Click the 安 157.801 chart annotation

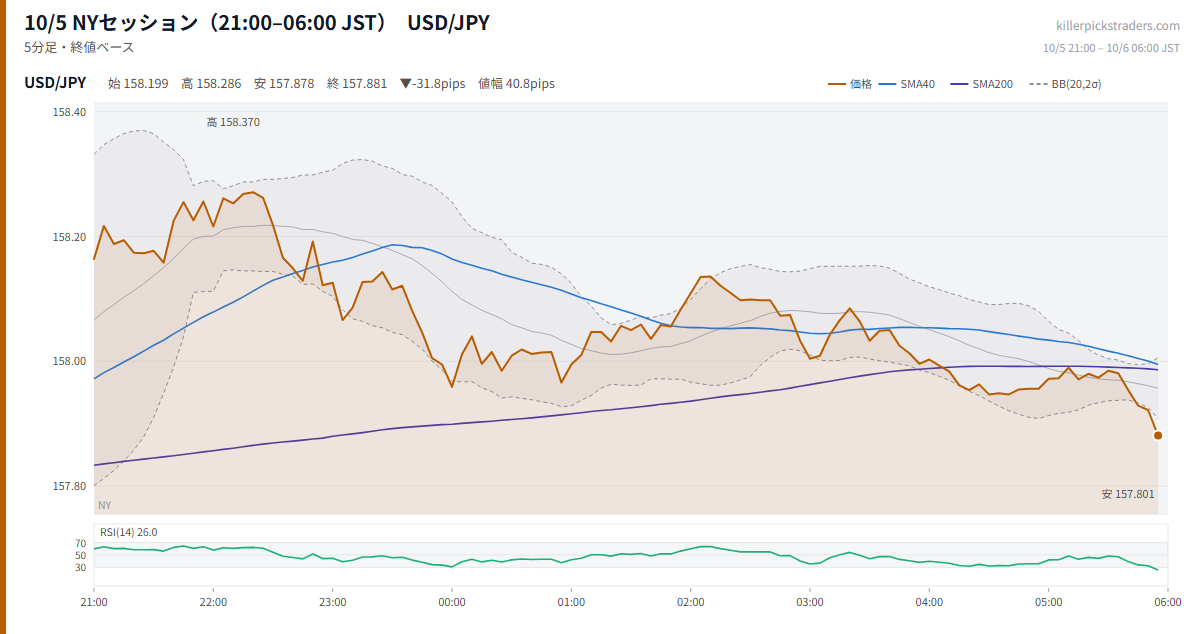coord(1128,494)
